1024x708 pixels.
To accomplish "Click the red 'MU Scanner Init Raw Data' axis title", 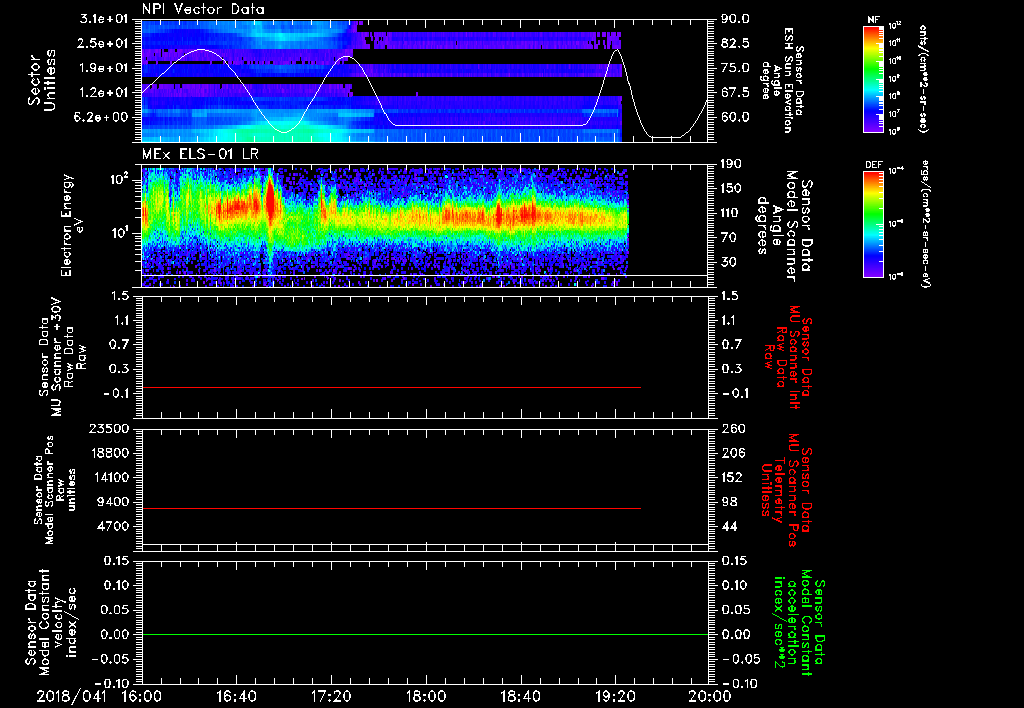I will (787, 358).
